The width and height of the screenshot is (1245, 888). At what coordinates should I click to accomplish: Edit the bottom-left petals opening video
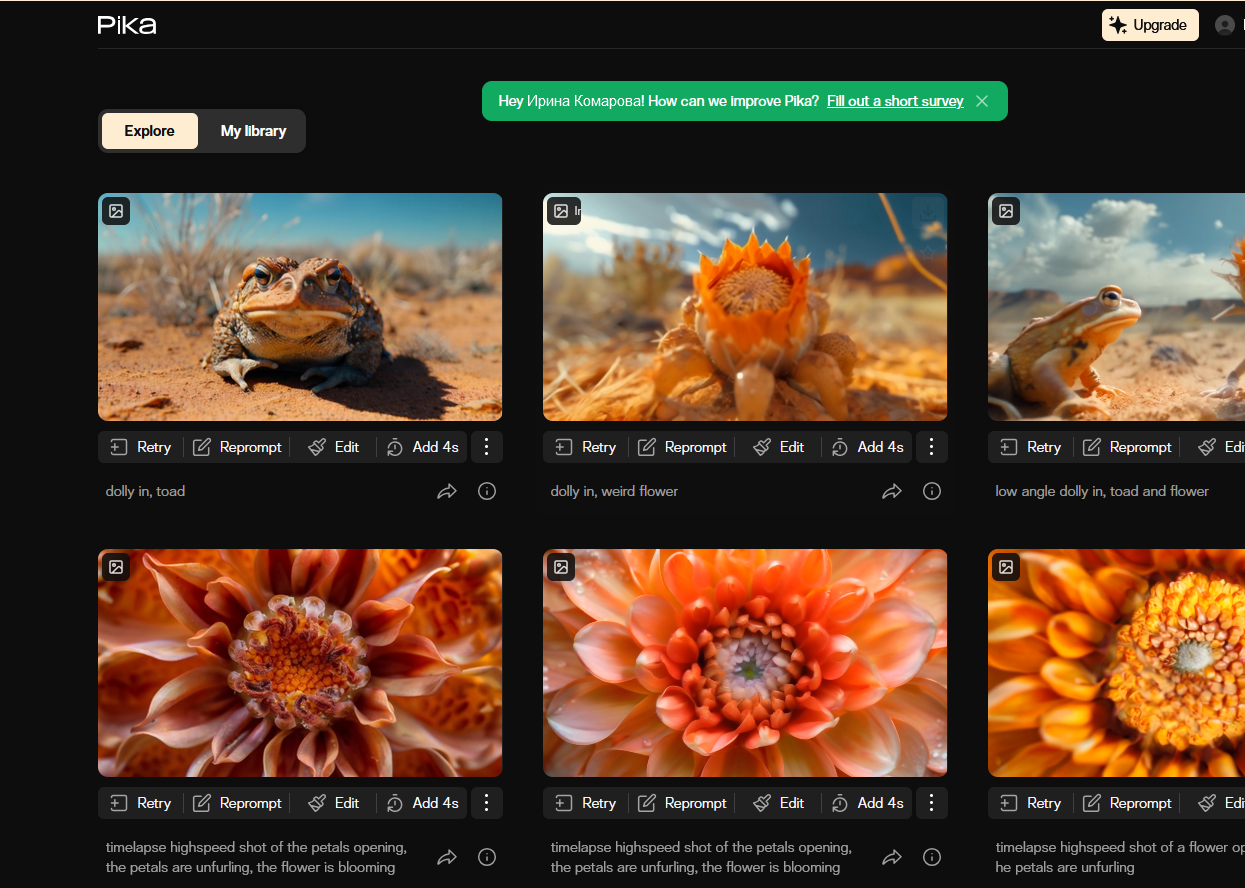[334, 803]
